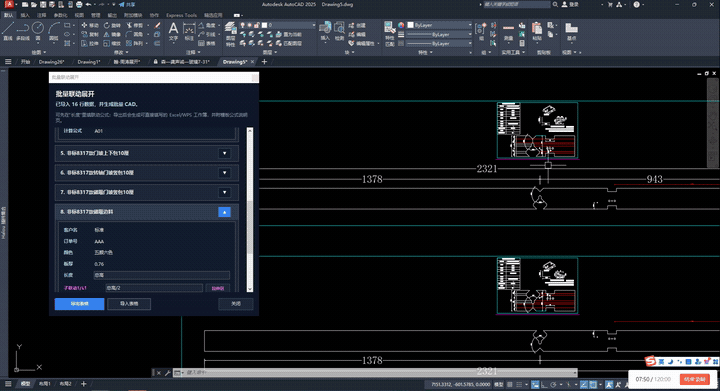Expand the Modify panel flyout
Viewport: 720px width, 391px height.
point(120,52)
